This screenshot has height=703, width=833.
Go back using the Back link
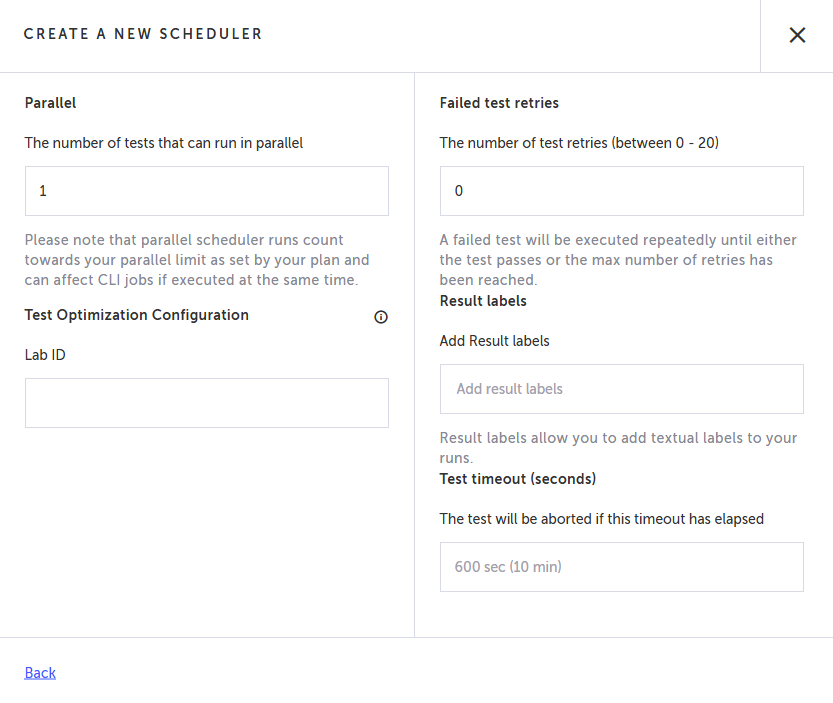tap(40, 673)
